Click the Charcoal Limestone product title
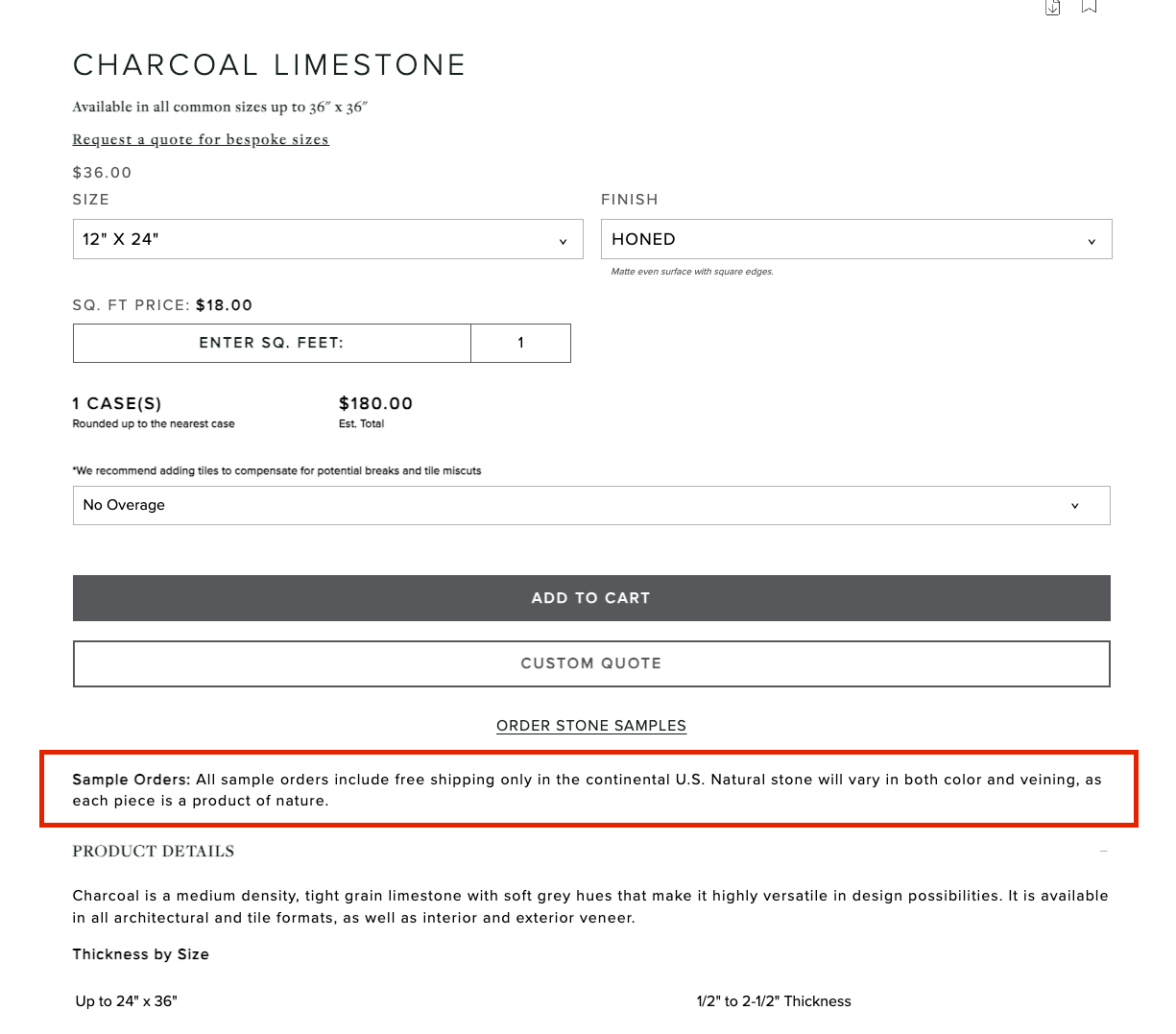This screenshot has height=1034, width=1176. pyautogui.click(x=270, y=65)
